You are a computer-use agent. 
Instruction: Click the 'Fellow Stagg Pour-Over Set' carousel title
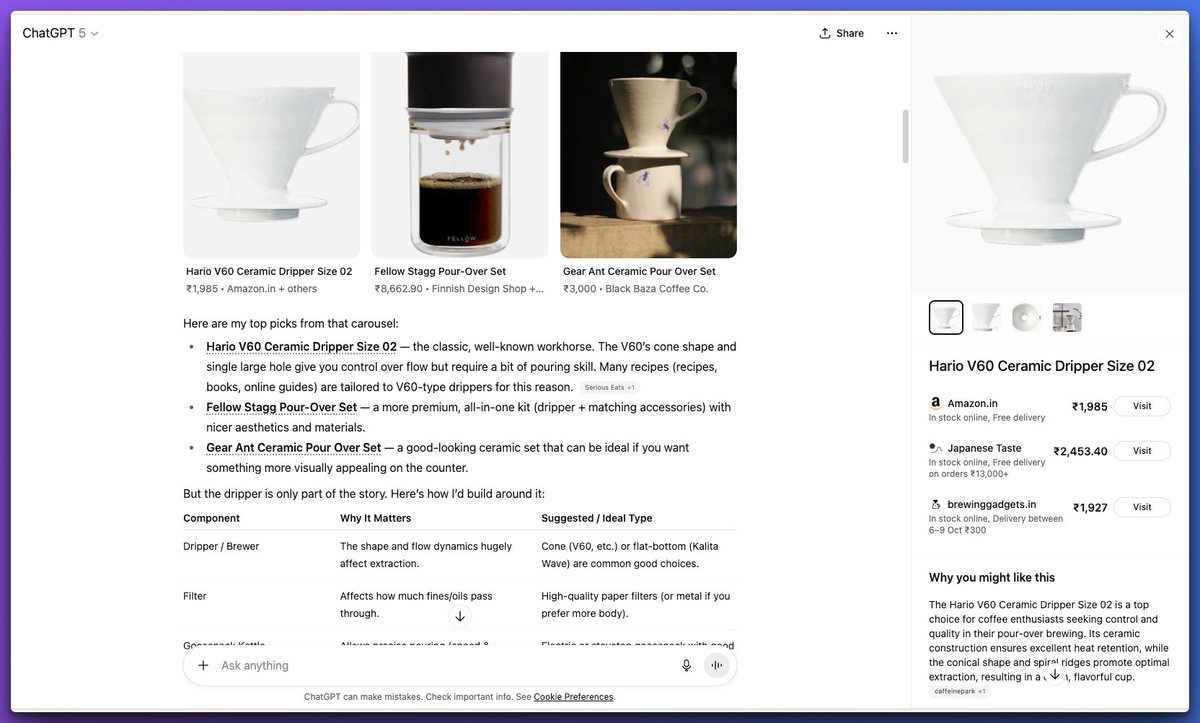(x=440, y=271)
